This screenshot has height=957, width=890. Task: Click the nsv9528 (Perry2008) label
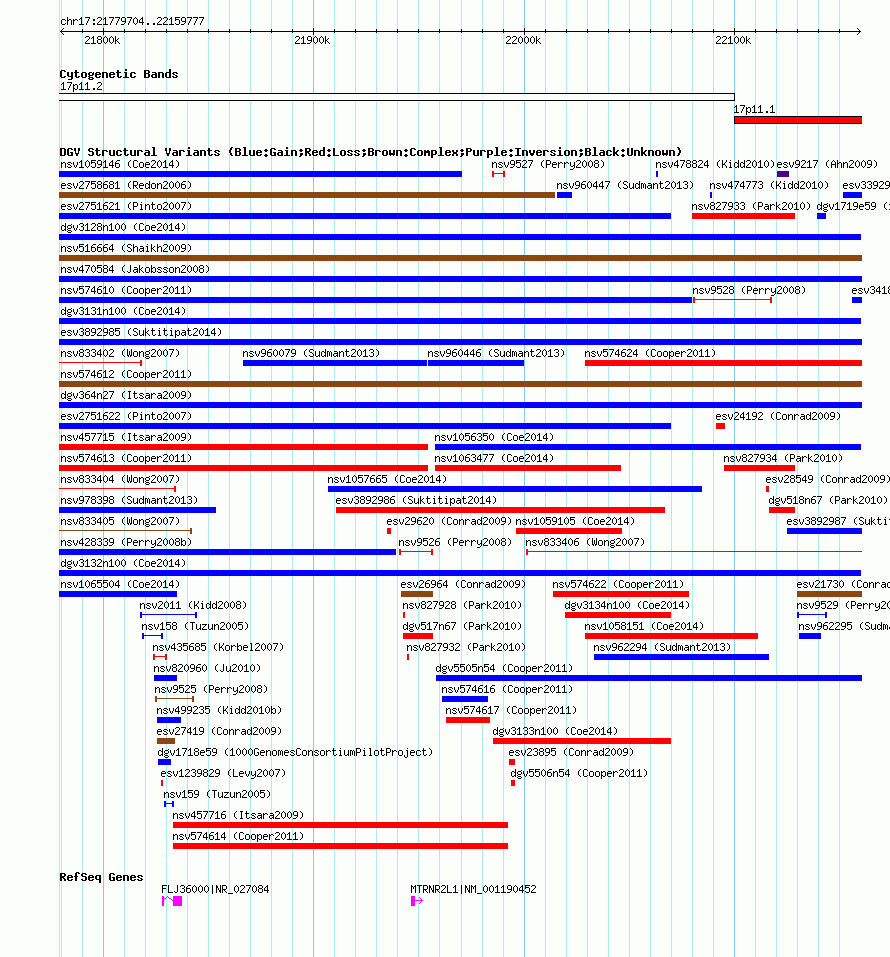749,290
